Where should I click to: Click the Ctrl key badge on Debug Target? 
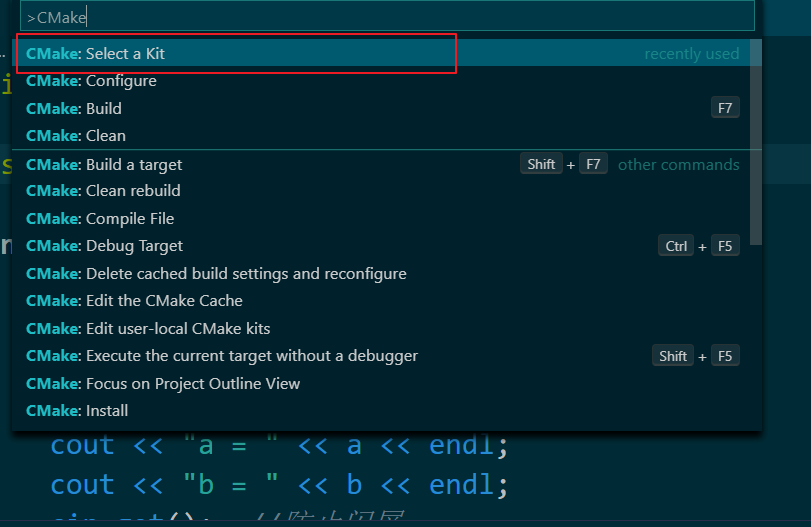coord(676,246)
